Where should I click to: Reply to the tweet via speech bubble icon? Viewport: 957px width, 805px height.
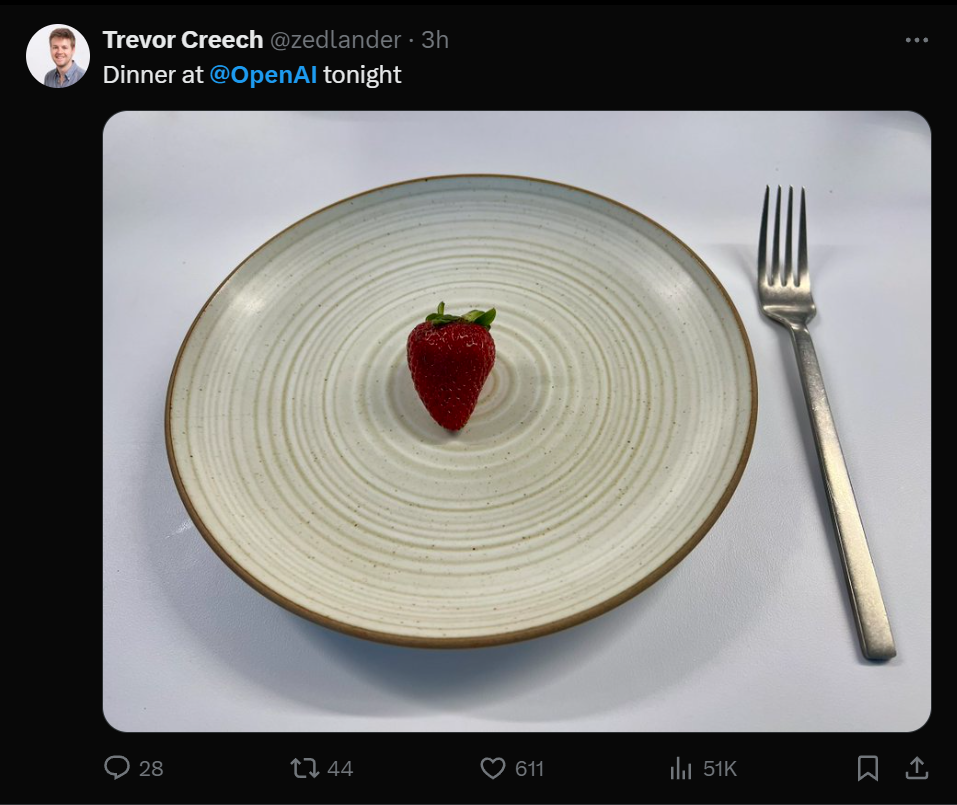pos(118,768)
